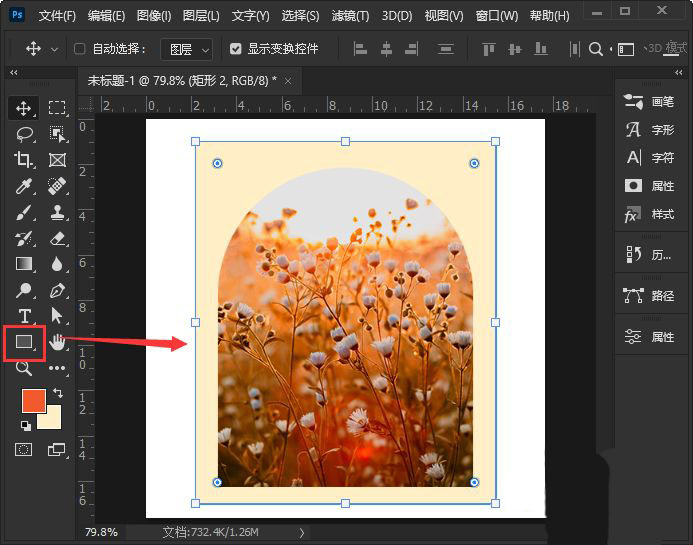Collapse the left toolbox with double arrows
Screen dimensions: 693x545
(14, 72)
